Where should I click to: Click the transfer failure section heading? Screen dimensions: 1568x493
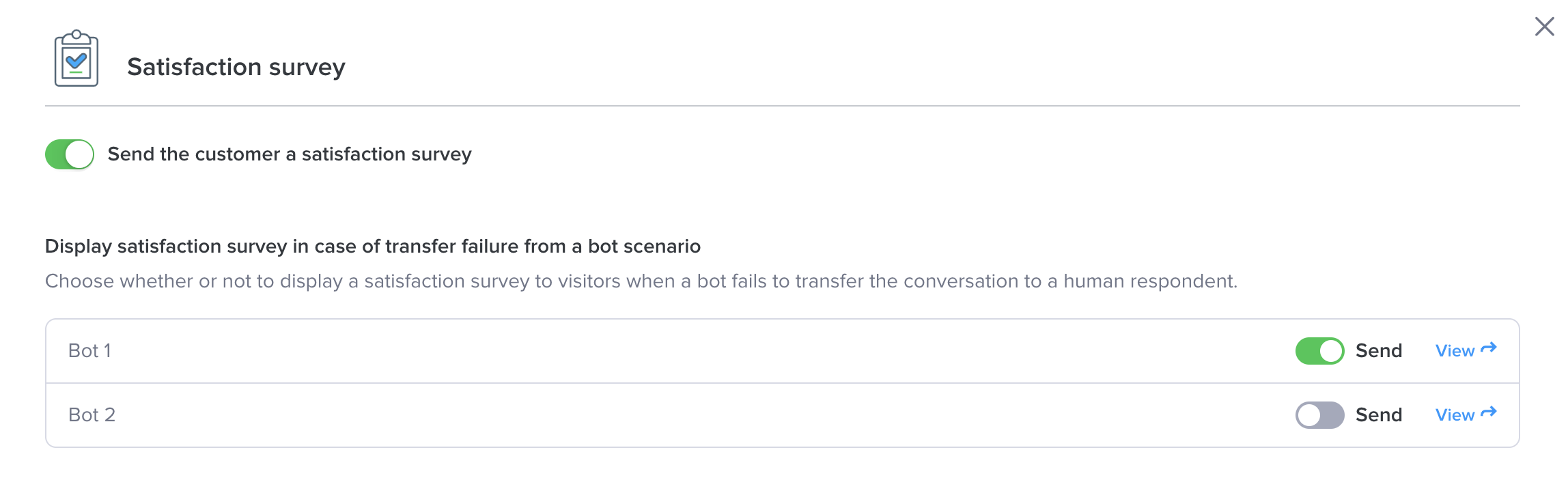pos(373,246)
